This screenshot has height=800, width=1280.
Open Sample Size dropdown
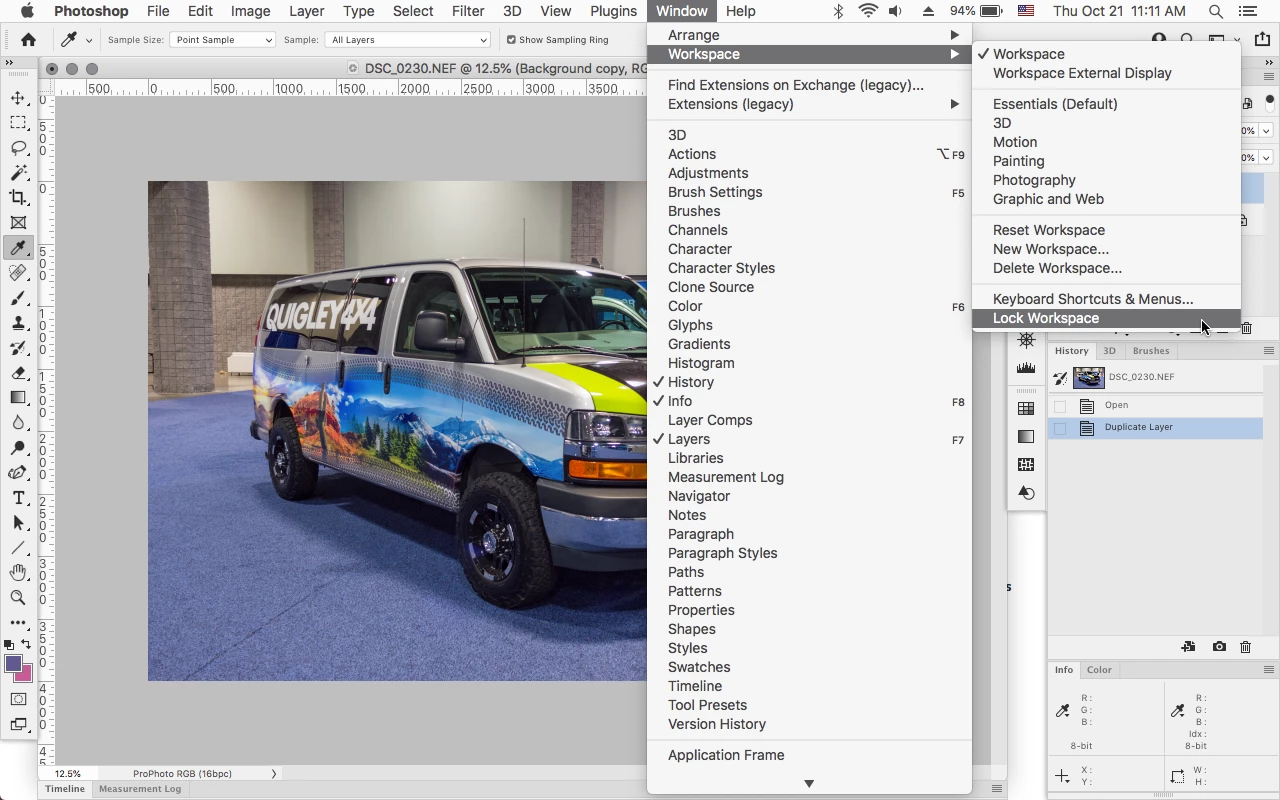[x=222, y=40]
